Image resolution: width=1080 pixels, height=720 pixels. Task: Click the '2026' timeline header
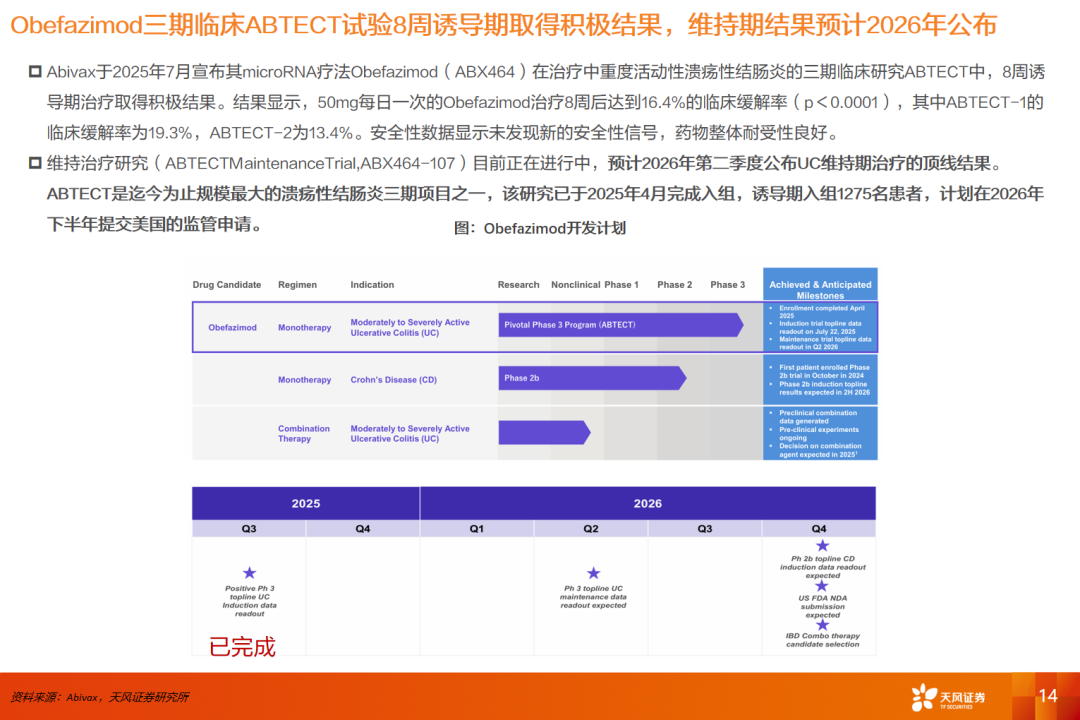[x=647, y=504]
